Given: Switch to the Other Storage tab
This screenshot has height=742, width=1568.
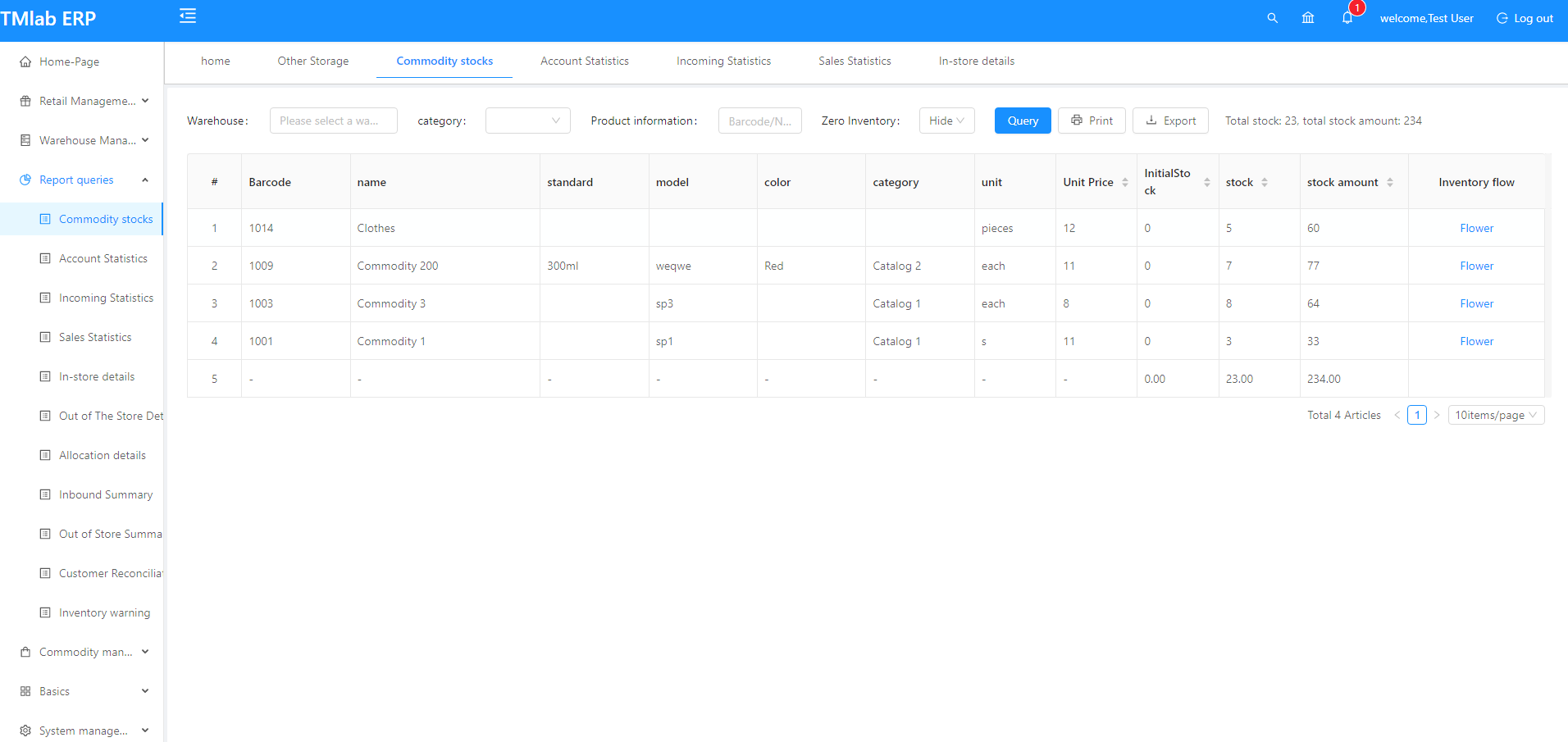Looking at the screenshot, I should 312,61.
